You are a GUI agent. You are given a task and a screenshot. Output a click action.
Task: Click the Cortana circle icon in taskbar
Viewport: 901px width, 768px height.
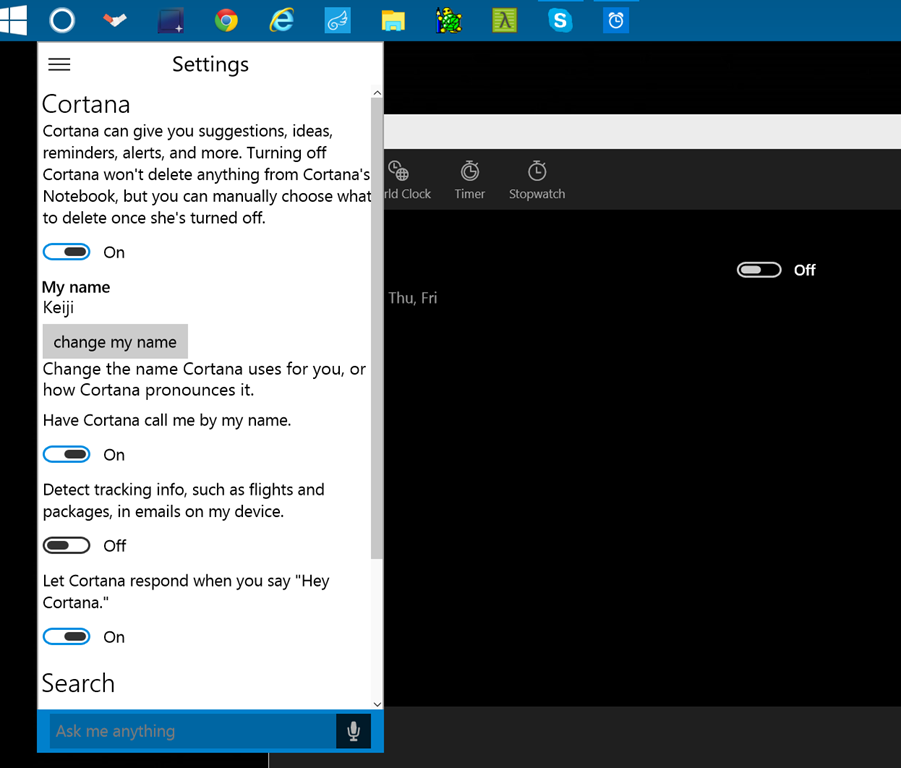61,20
